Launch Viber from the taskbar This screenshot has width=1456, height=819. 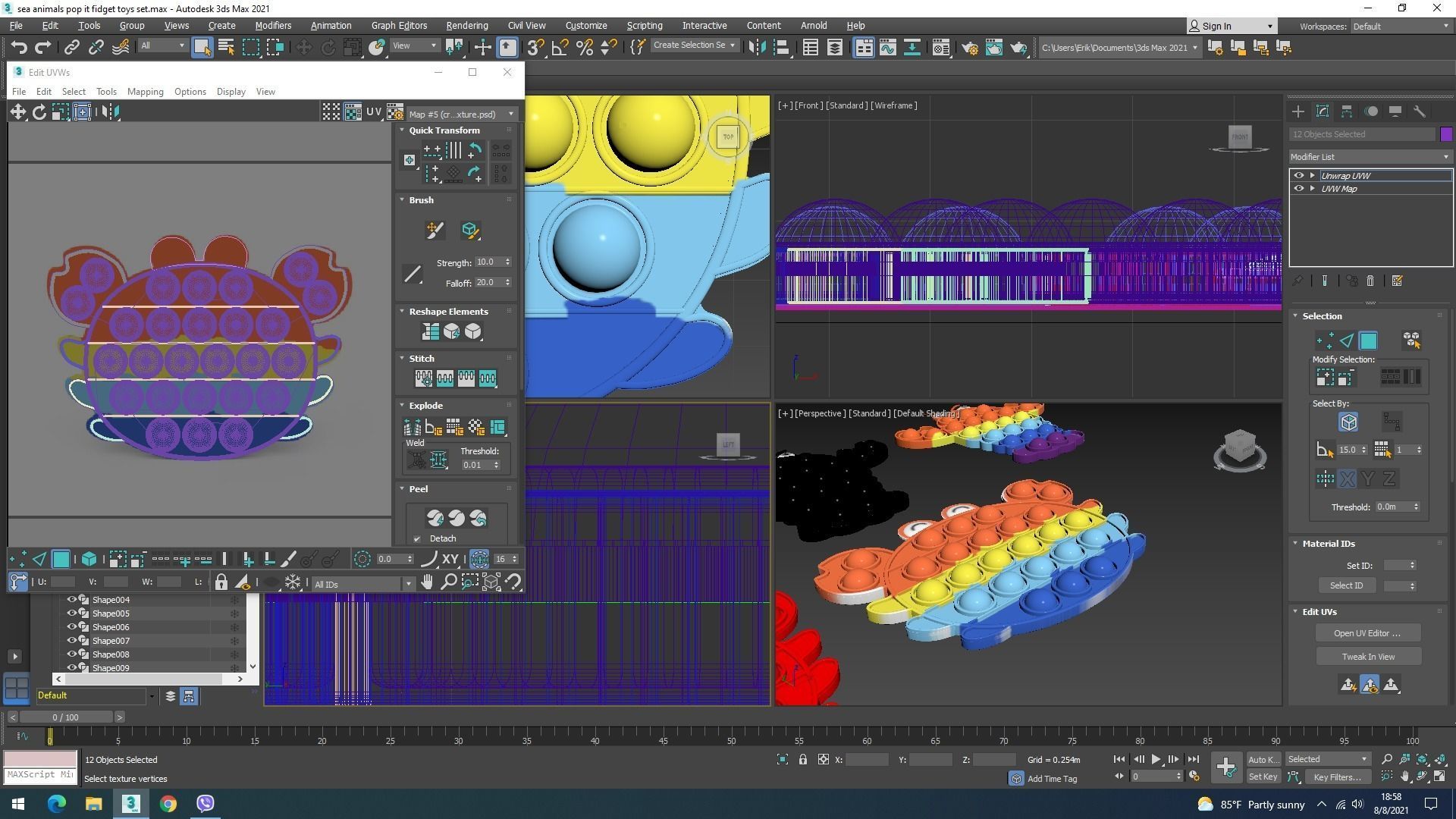coord(206,804)
